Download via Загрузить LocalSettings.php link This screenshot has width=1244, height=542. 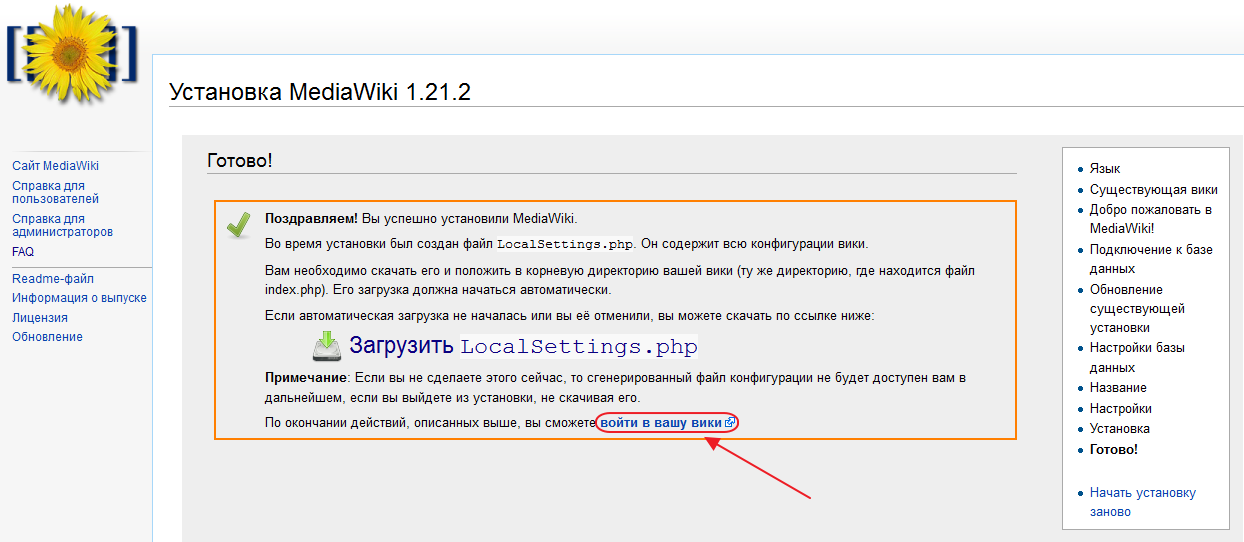pyautogui.click(x=523, y=346)
